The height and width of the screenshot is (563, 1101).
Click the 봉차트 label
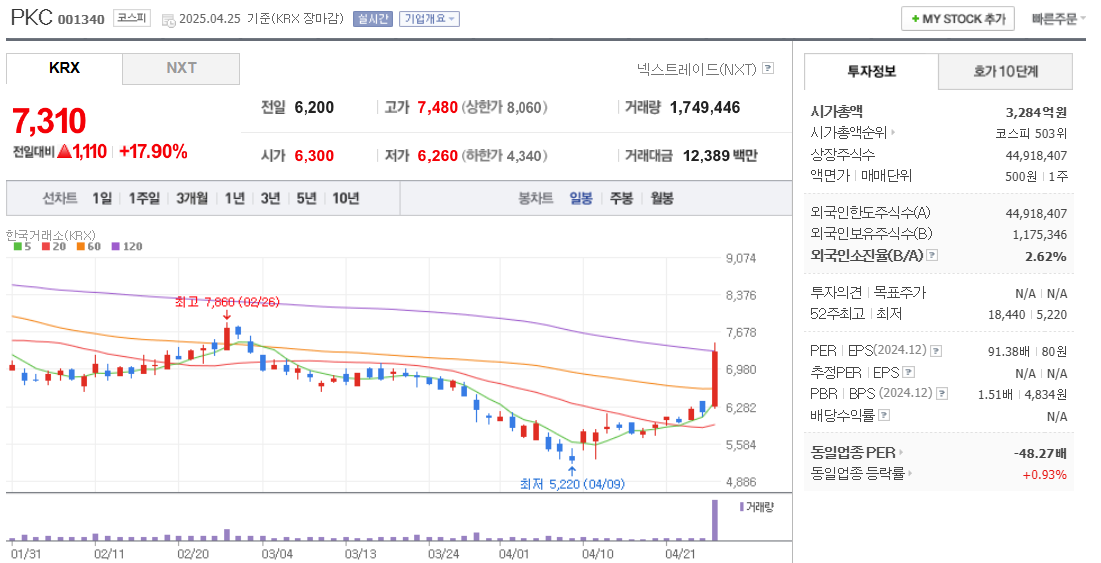(x=536, y=199)
